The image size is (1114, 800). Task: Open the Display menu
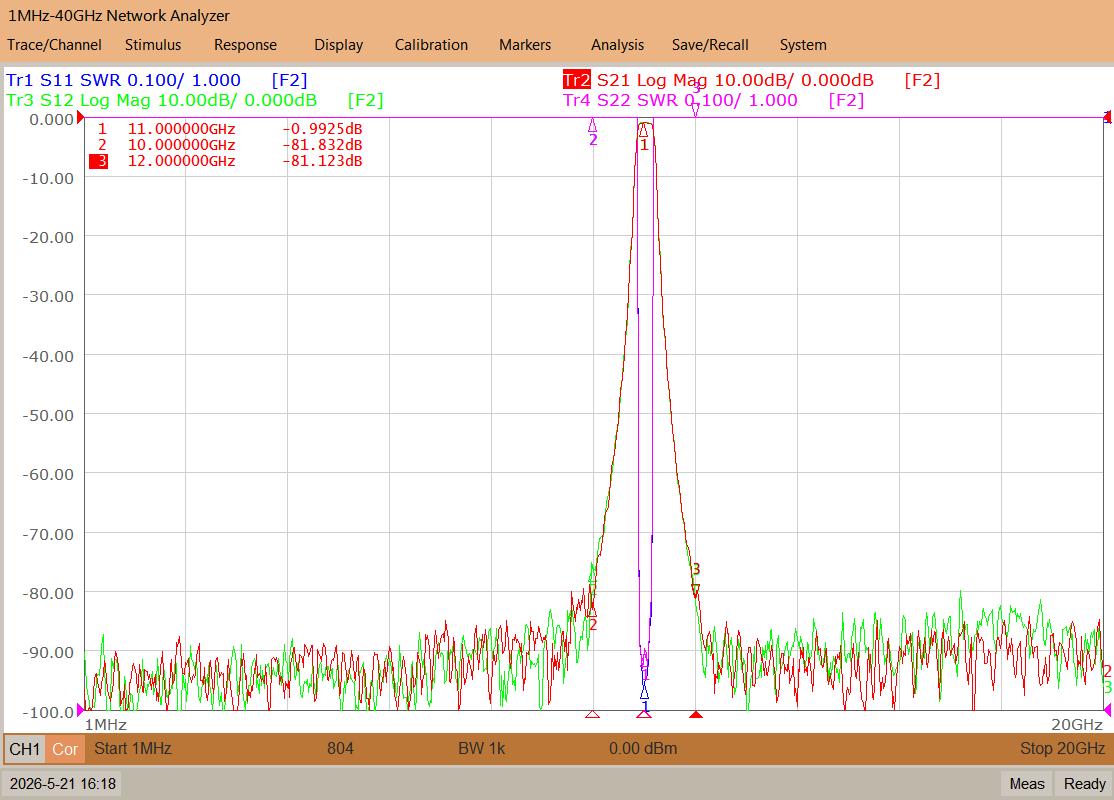coord(338,45)
